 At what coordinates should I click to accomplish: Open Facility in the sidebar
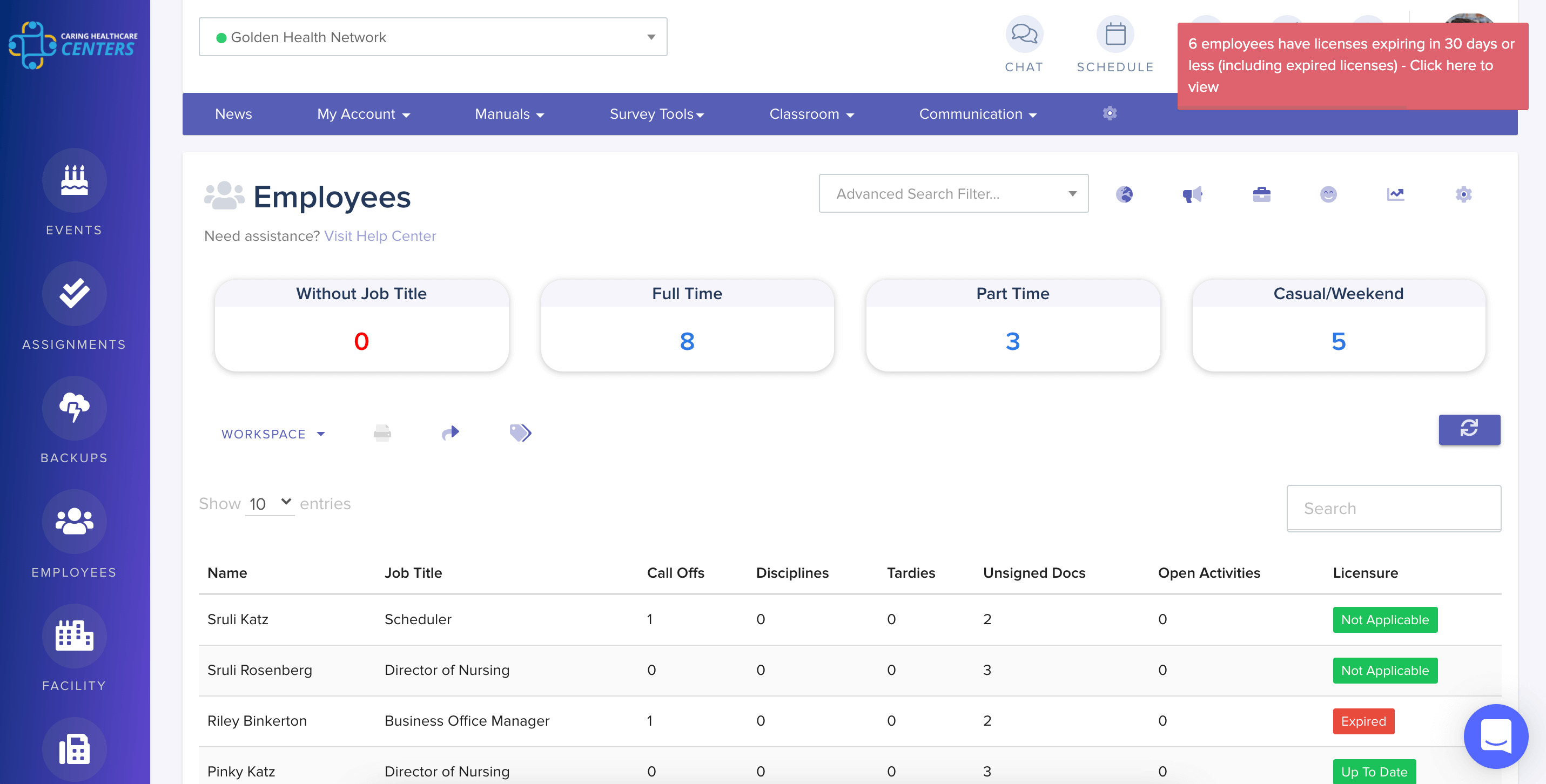click(75, 636)
